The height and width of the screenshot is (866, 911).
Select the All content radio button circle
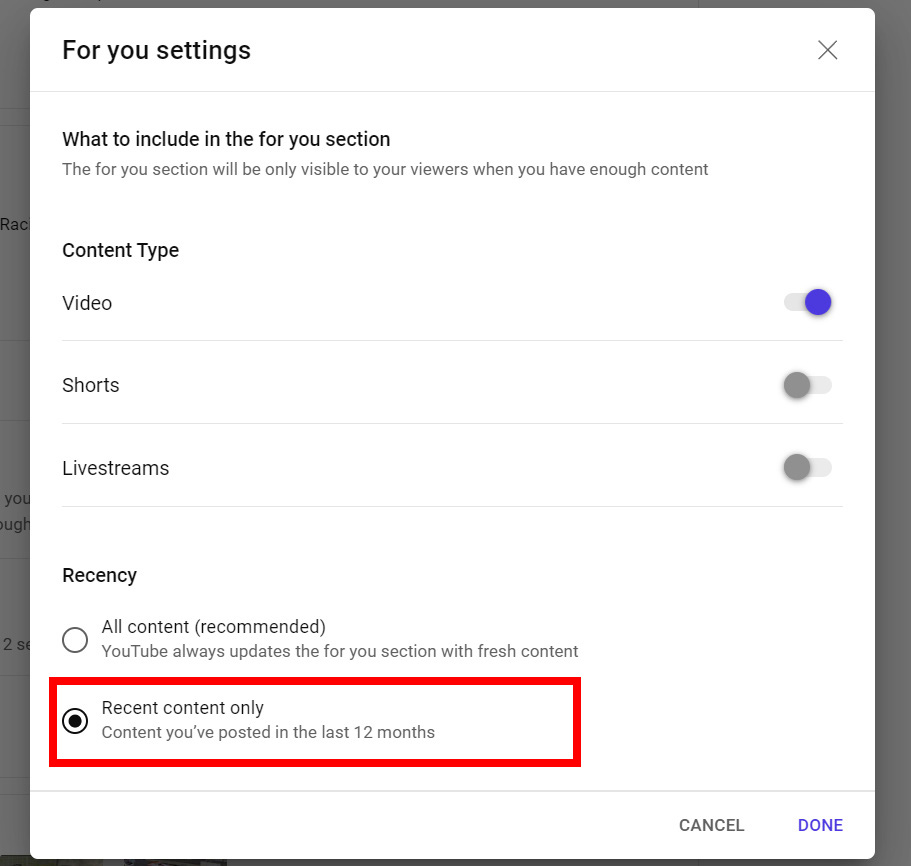(75, 639)
